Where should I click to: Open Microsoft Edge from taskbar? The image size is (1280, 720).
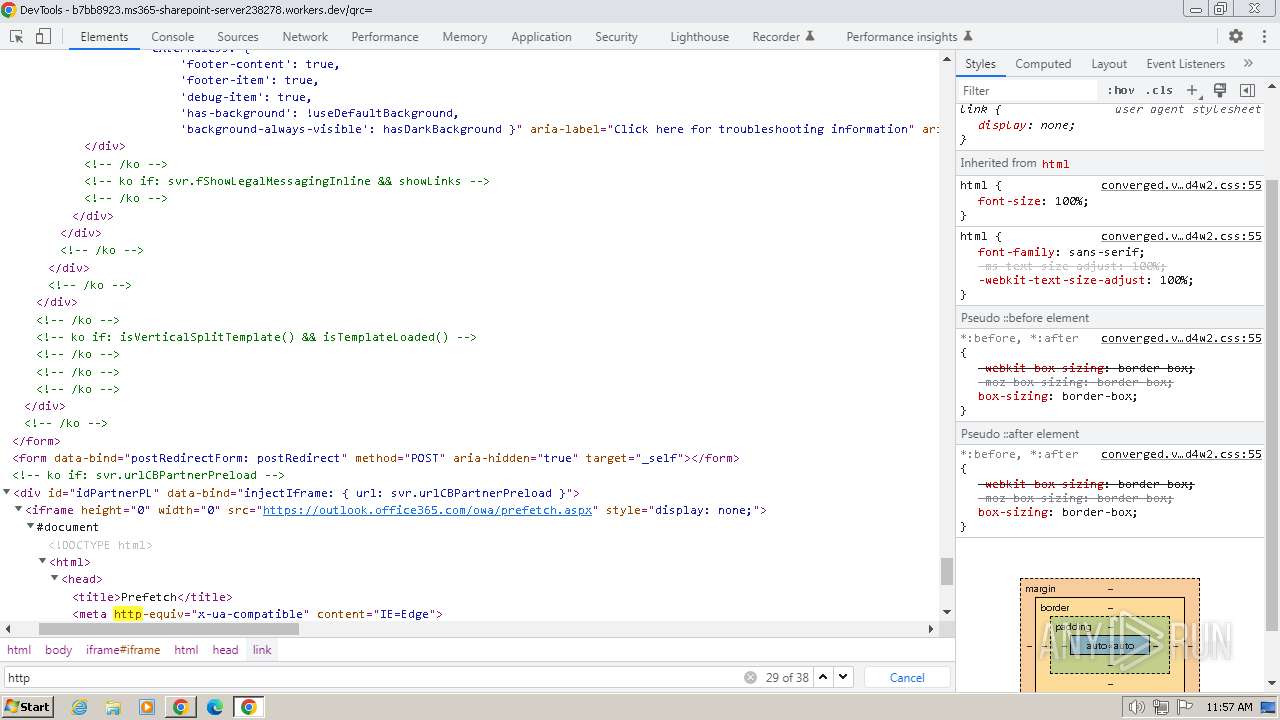(x=215, y=707)
